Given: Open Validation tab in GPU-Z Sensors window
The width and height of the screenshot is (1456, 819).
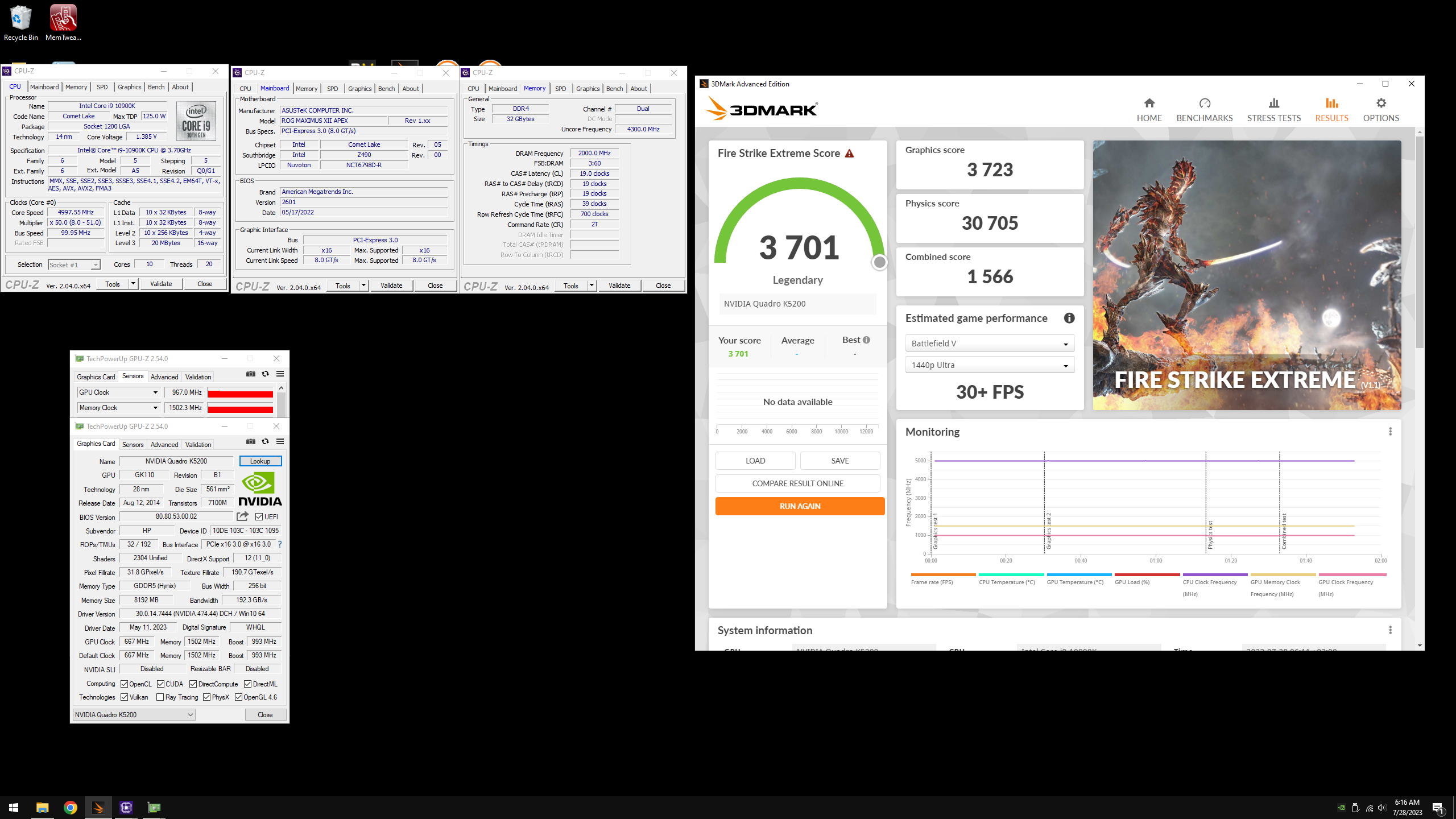Looking at the screenshot, I should tap(198, 377).
